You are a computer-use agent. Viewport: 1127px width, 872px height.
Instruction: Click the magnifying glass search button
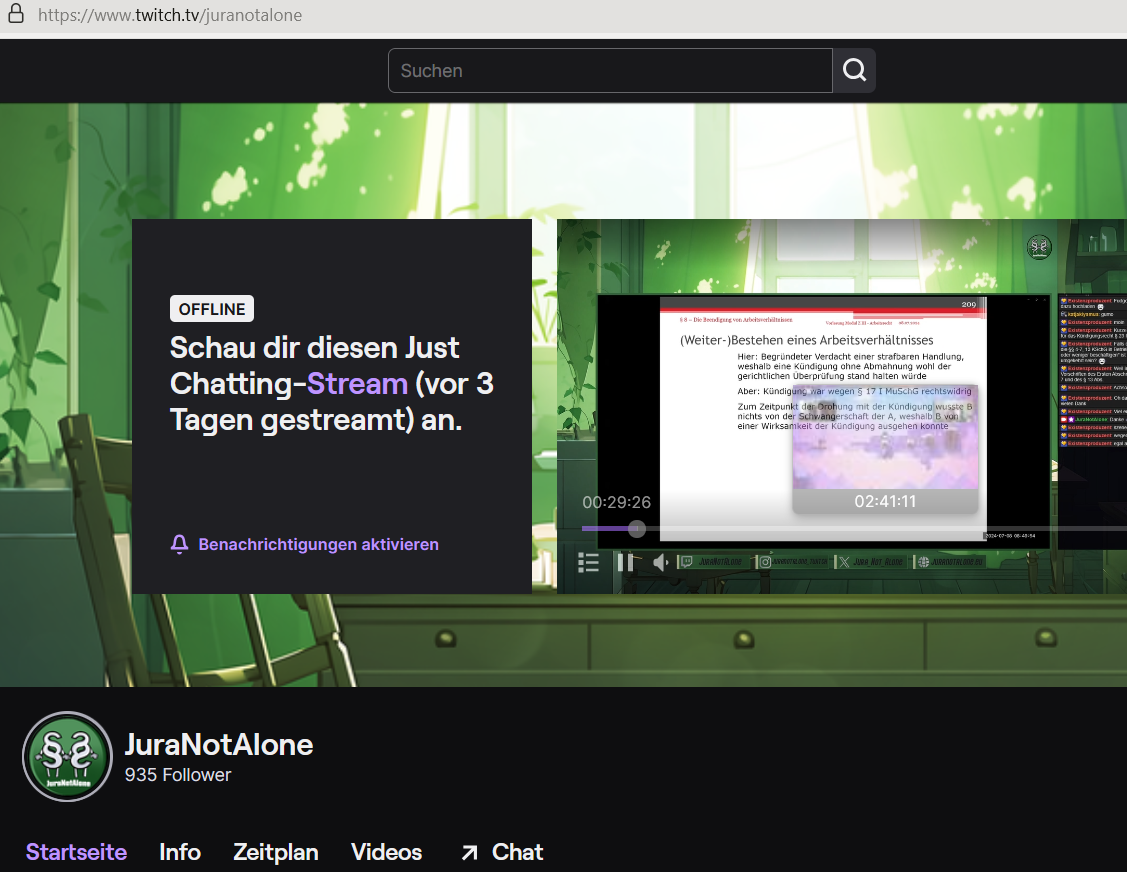854,71
